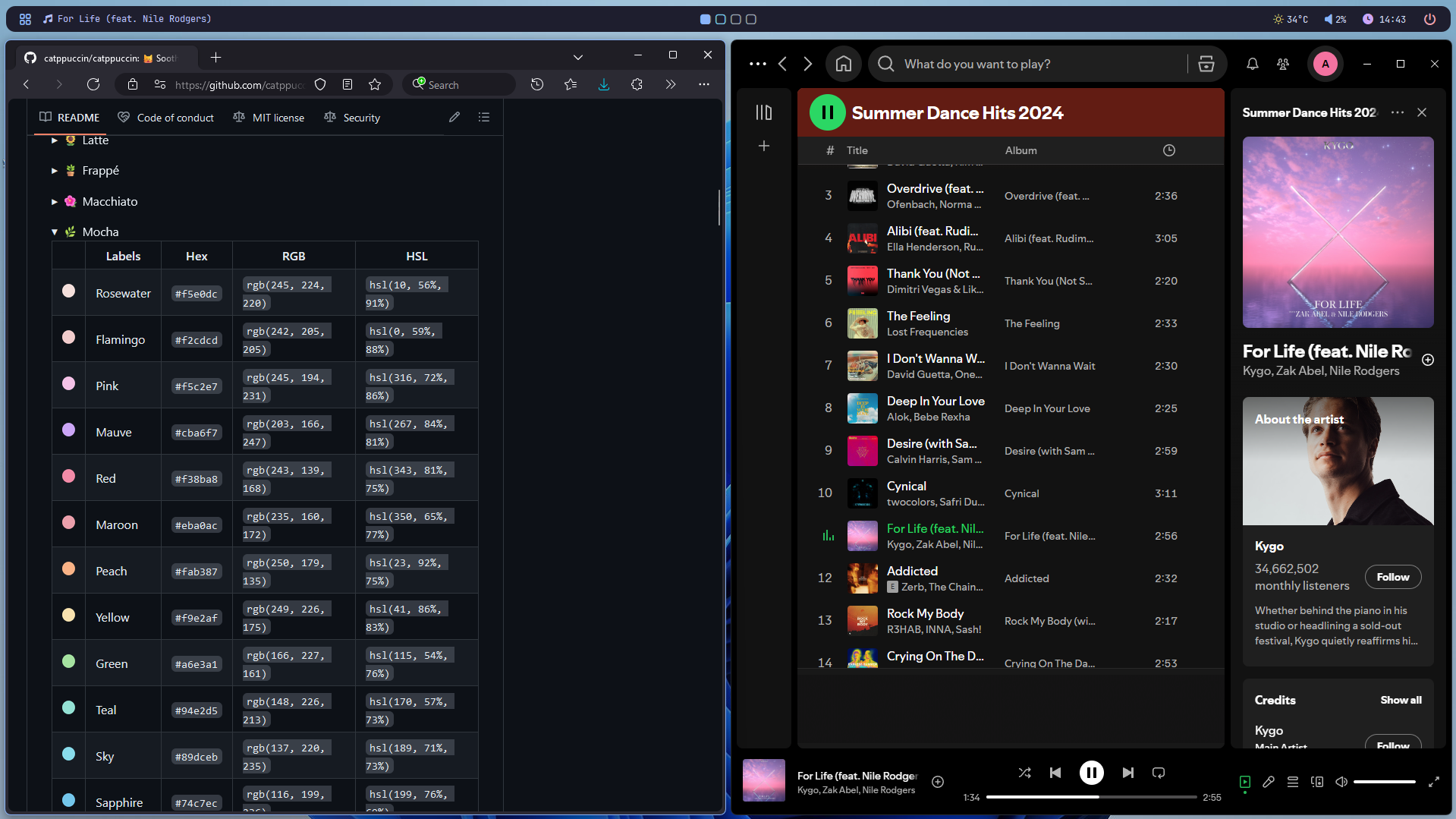The height and width of the screenshot is (819, 1456).
Task: Toggle shuffle in Spotify player
Action: click(1024, 773)
